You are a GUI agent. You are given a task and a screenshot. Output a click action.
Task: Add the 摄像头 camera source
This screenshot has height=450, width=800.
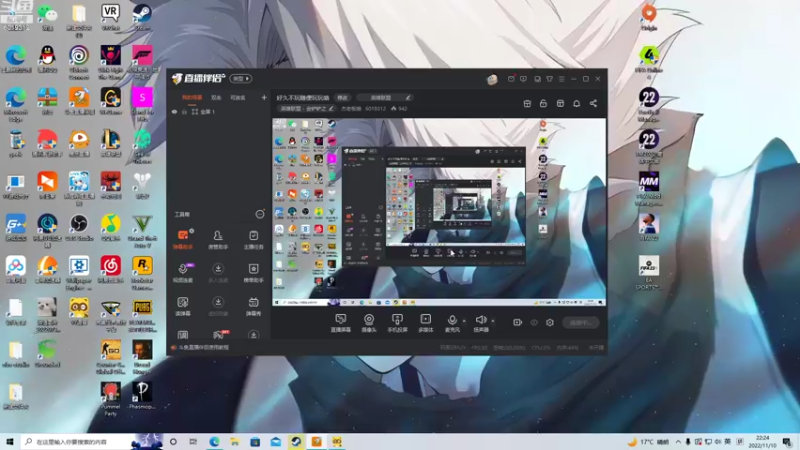pyautogui.click(x=368, y=323)
